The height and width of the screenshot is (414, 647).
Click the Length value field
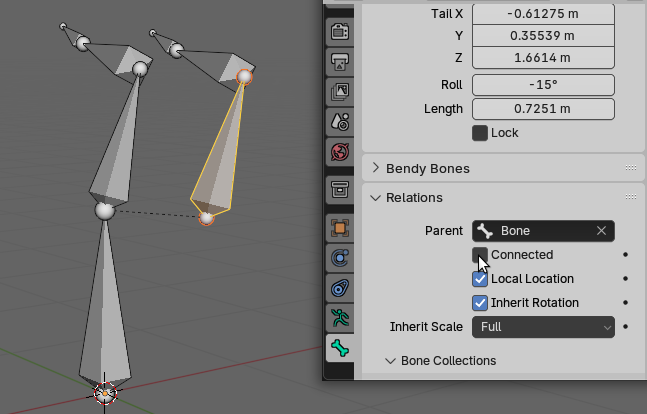[543, 109]
